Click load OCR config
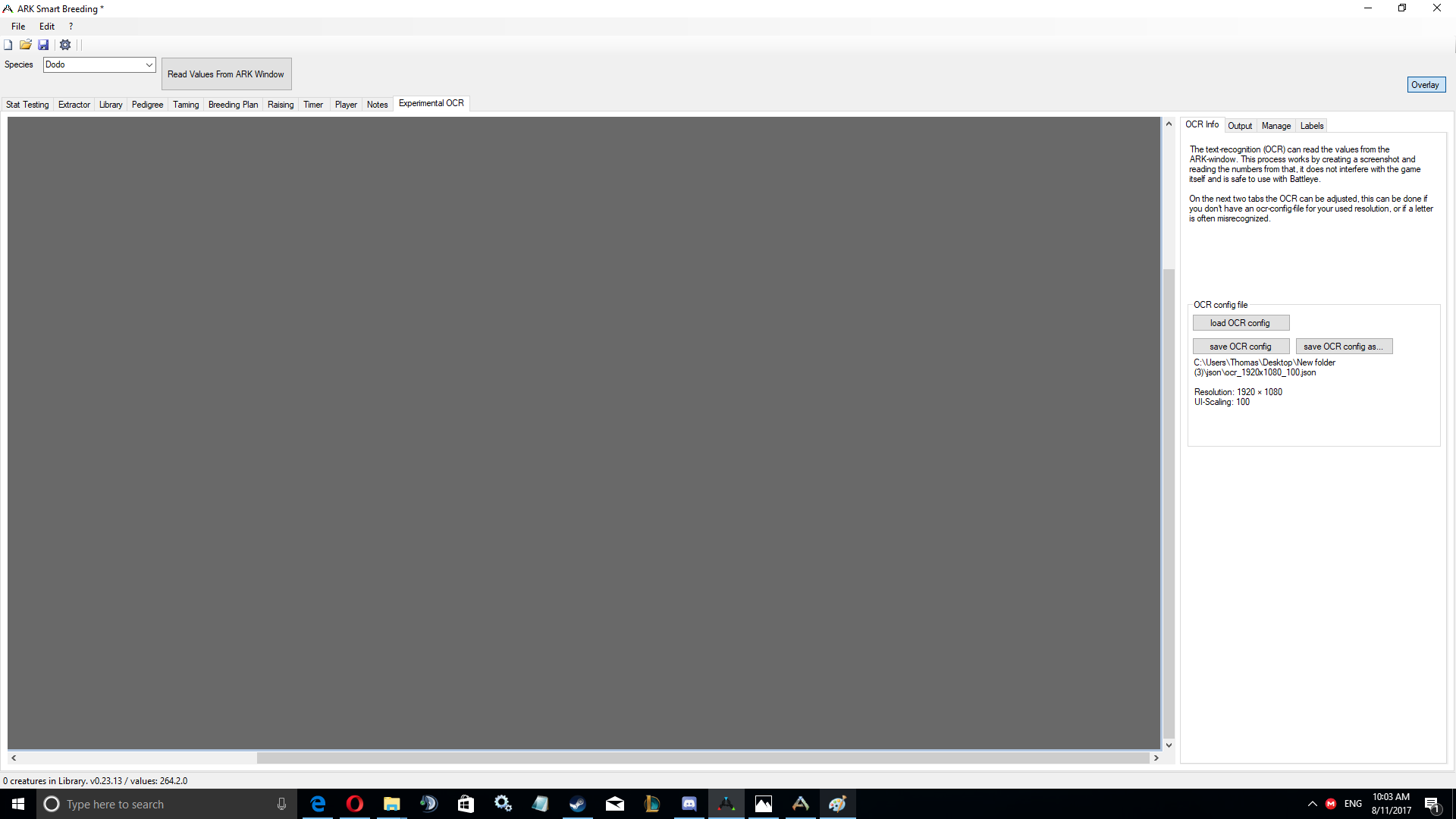The width and height of the screenshot is (1456, 819). click(1241, 322)
